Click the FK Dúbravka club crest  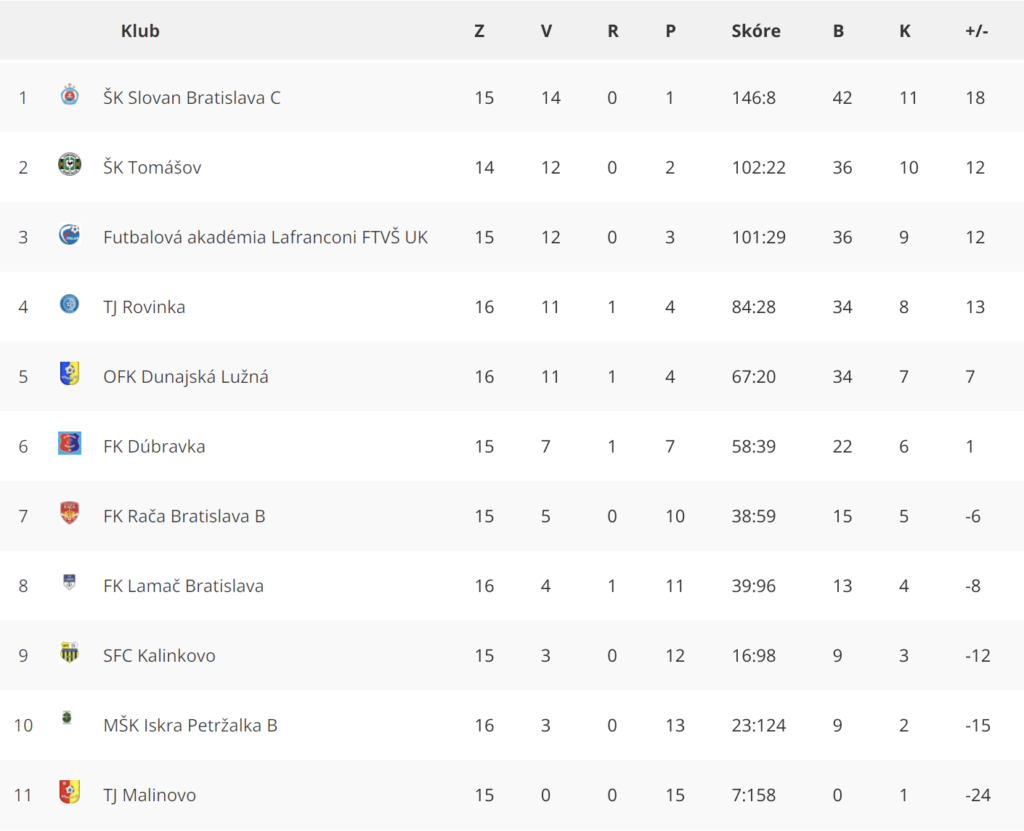tap(69, 444)
